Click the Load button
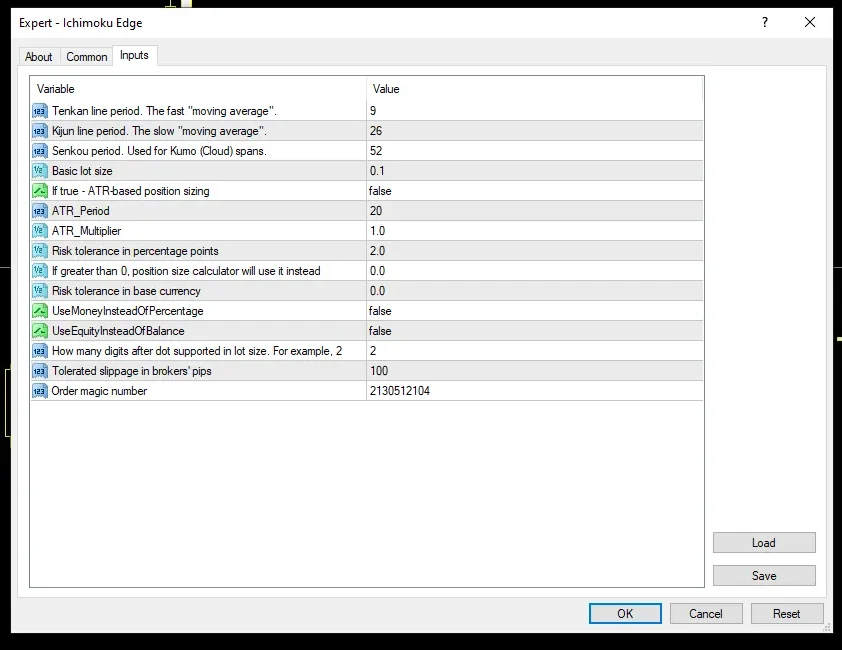Viewport: 842px width, 650px height. point(764,543)
